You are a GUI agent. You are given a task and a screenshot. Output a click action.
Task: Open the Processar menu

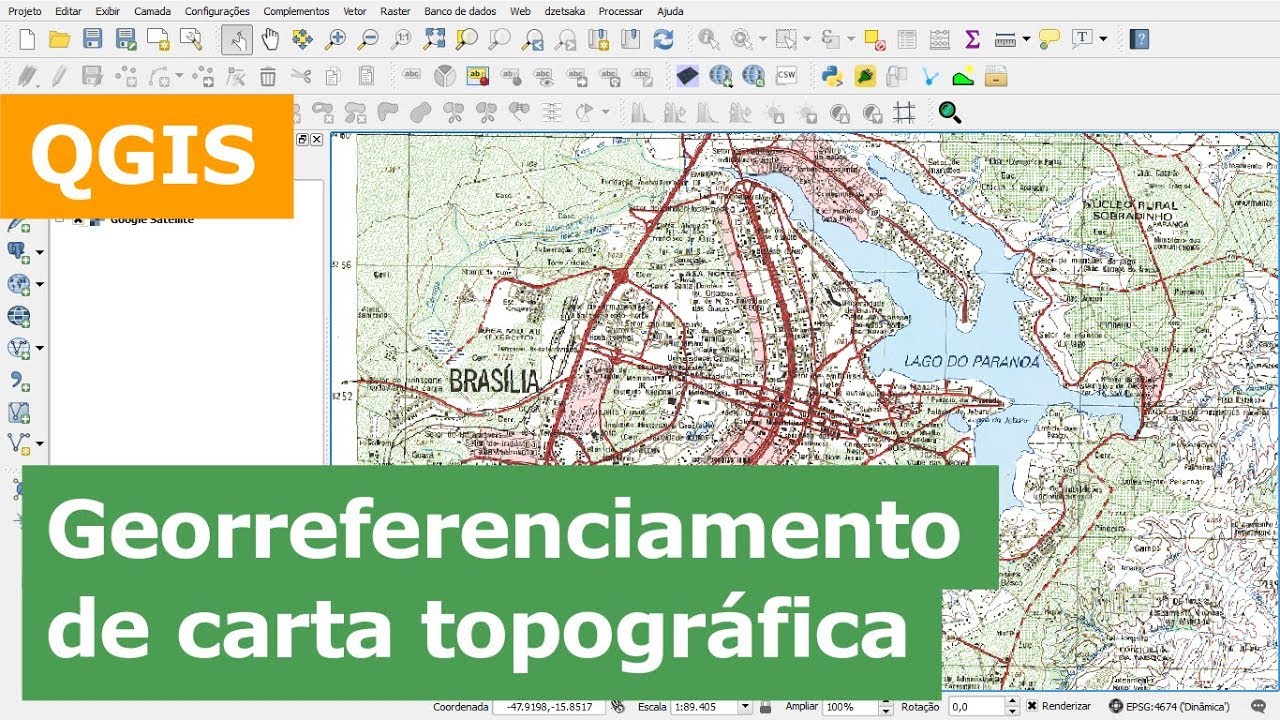(620, 11)
